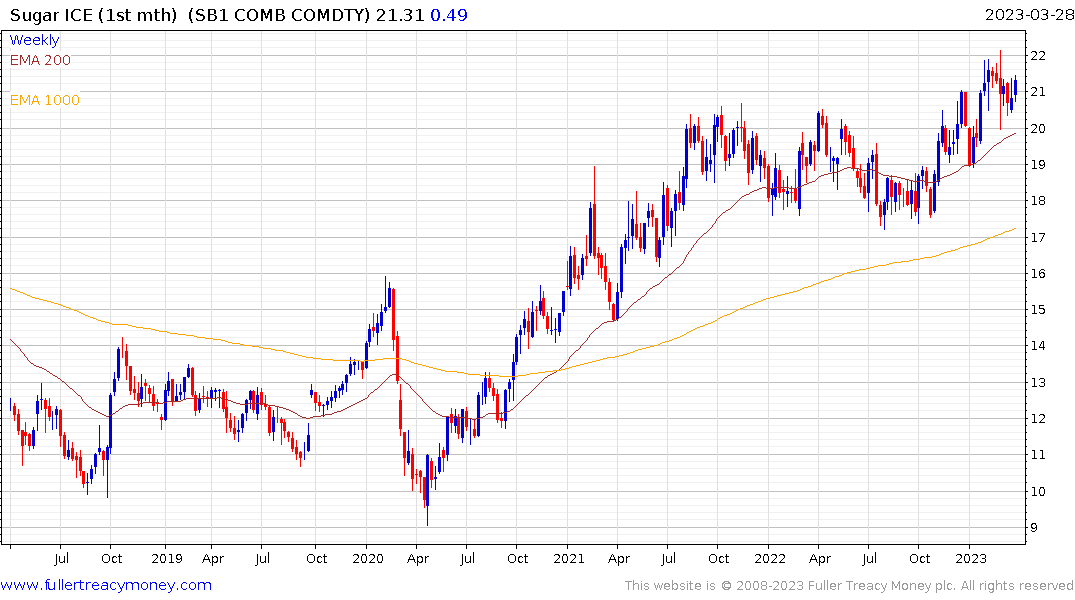Viewport: 1075px width, 600px height.
Task: Click the y-axis price label 9
Action: [x=1034, y=527]
